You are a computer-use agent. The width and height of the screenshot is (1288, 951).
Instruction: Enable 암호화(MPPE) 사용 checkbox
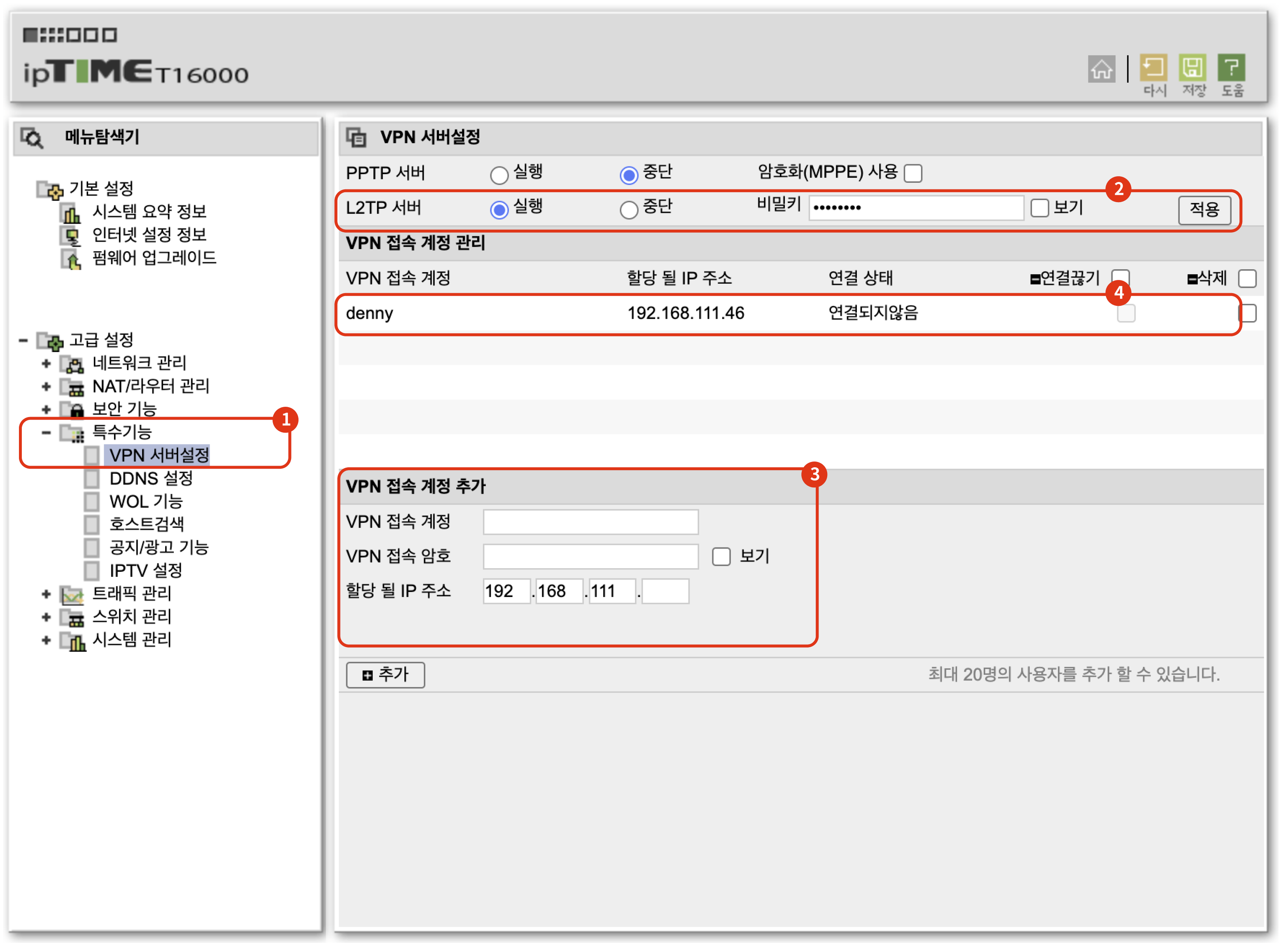pyautogui.click(x=912, y=172)
